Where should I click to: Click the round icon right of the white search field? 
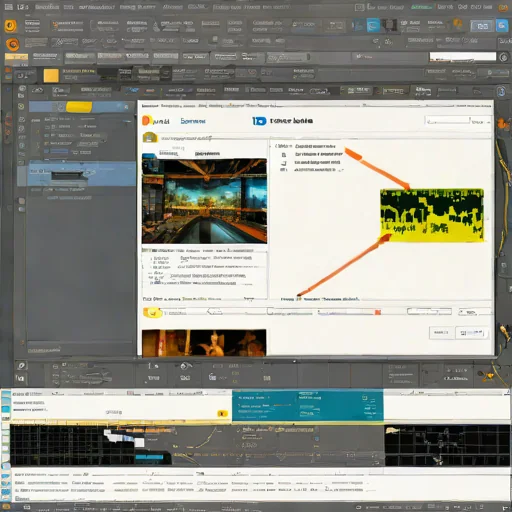pos(504,57)
